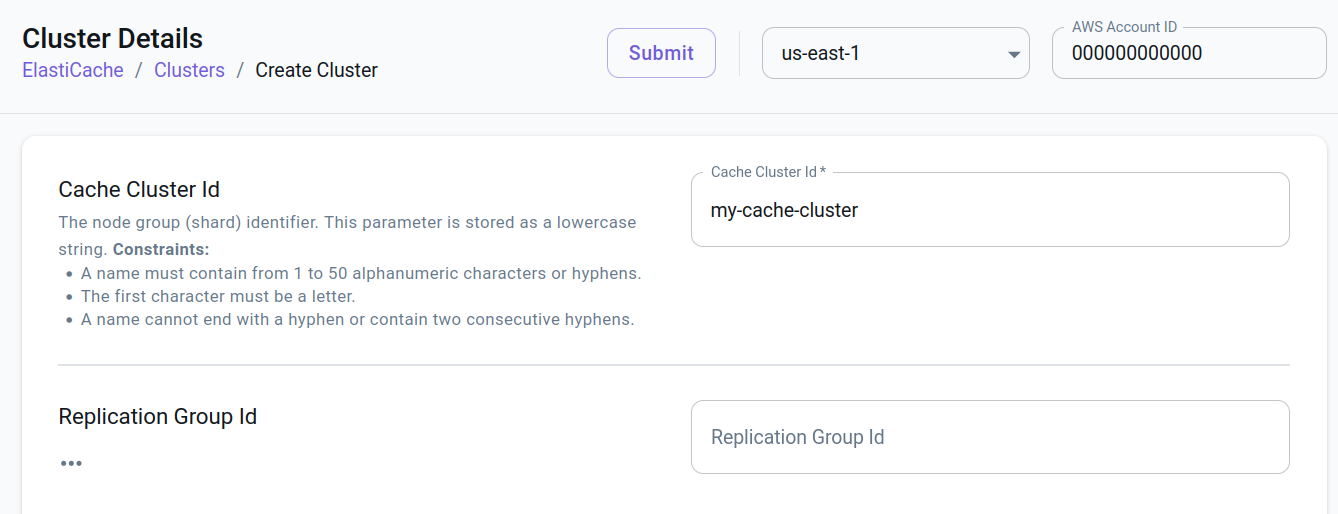
Task: Go to the ElastiCache breadcrumb link
Action: coord(73,71)
